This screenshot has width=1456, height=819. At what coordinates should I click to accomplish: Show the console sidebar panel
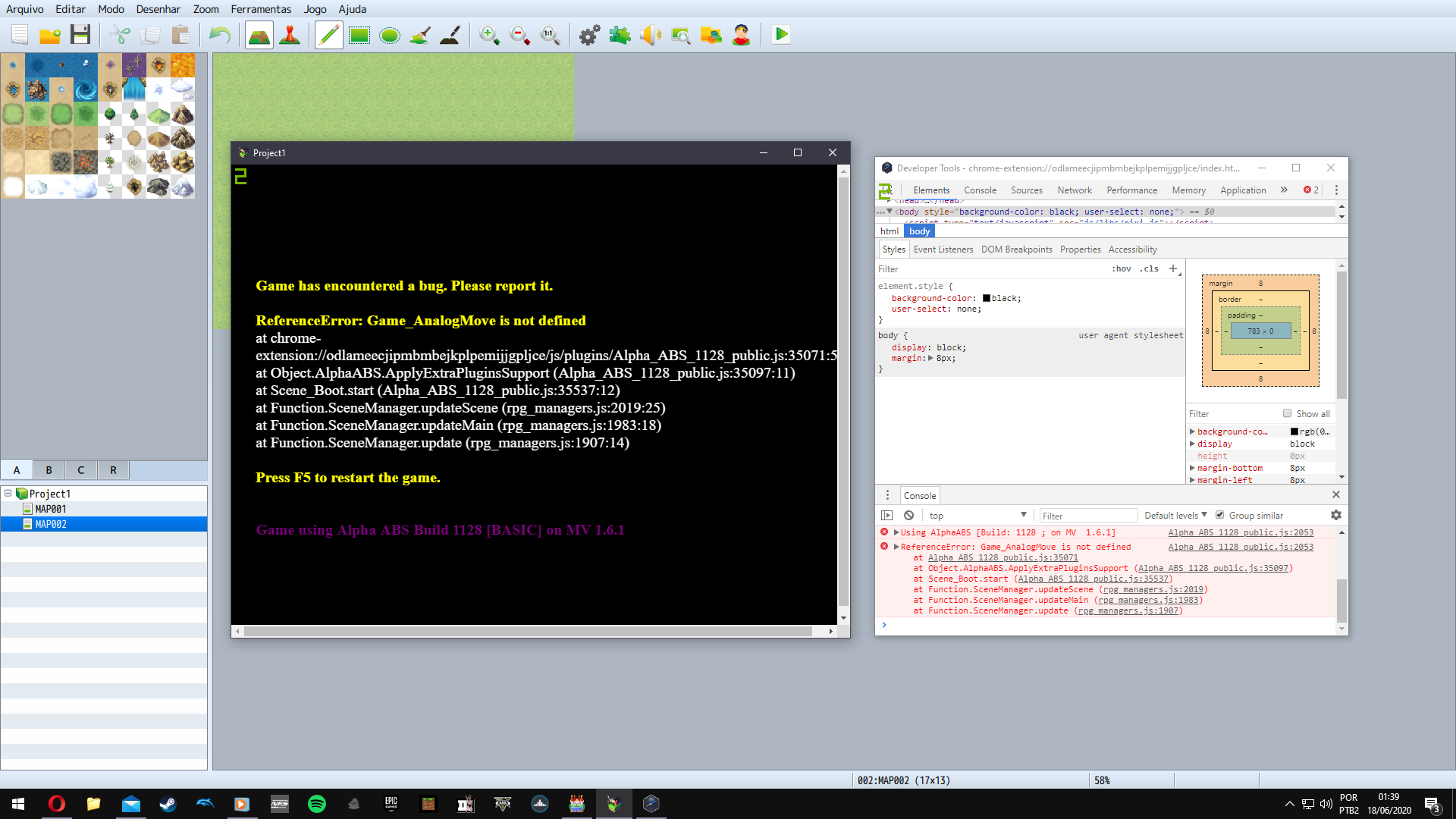[887, 516]
